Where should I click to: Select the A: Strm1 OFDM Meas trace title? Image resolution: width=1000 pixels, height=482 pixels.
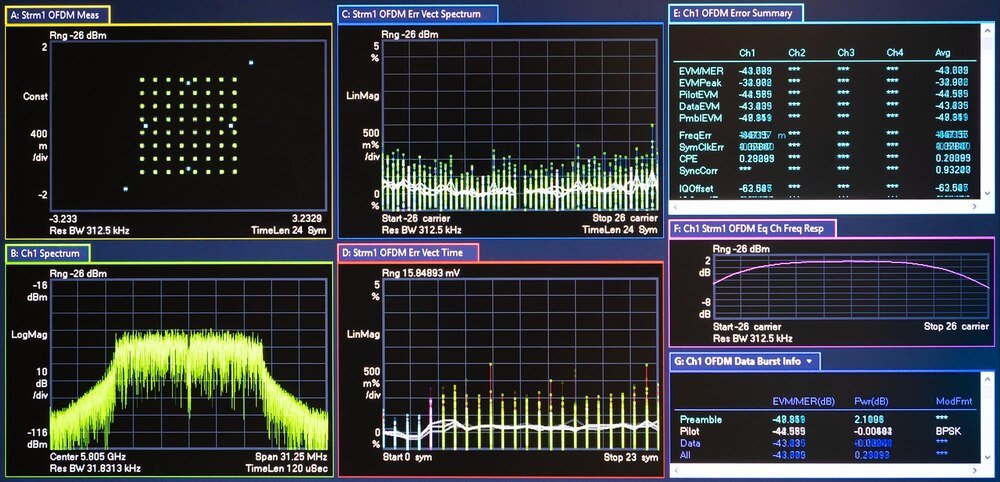pos(57,14)
